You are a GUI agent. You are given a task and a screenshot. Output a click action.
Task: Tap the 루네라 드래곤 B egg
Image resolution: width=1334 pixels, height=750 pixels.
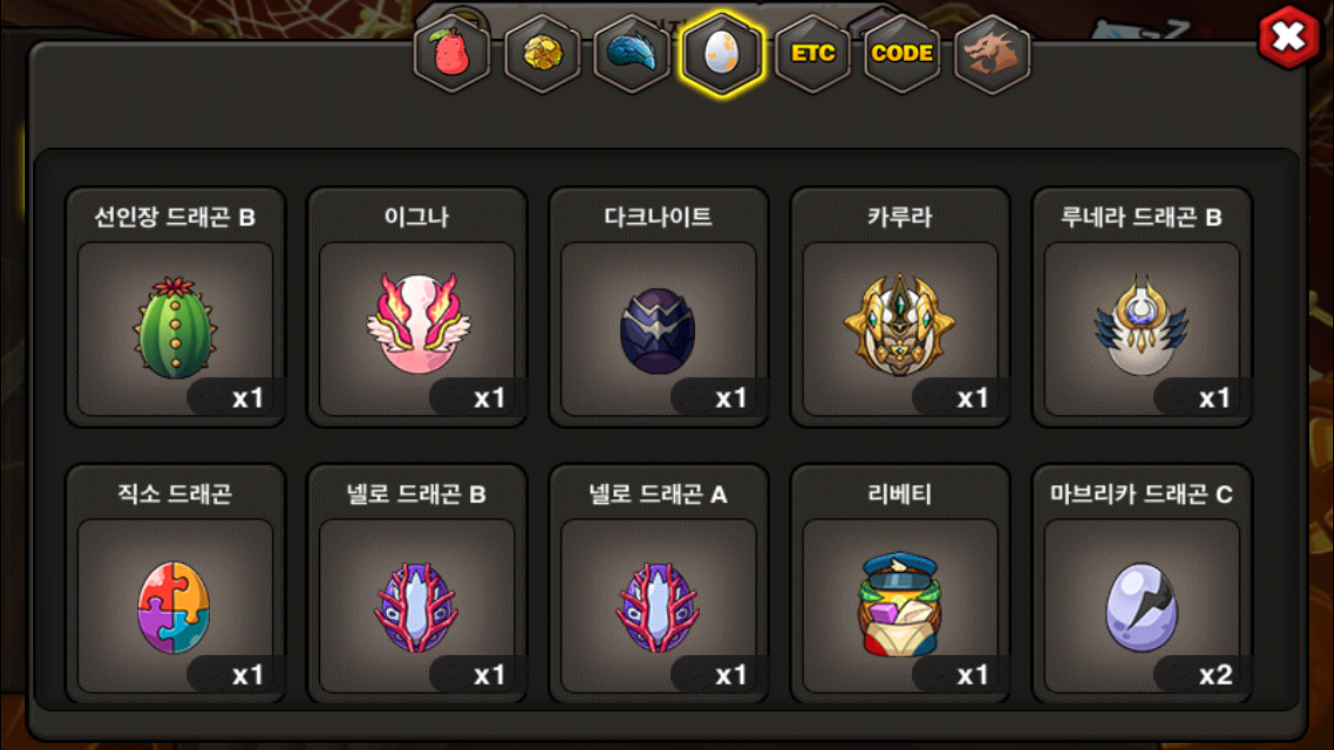[1142, 307]
